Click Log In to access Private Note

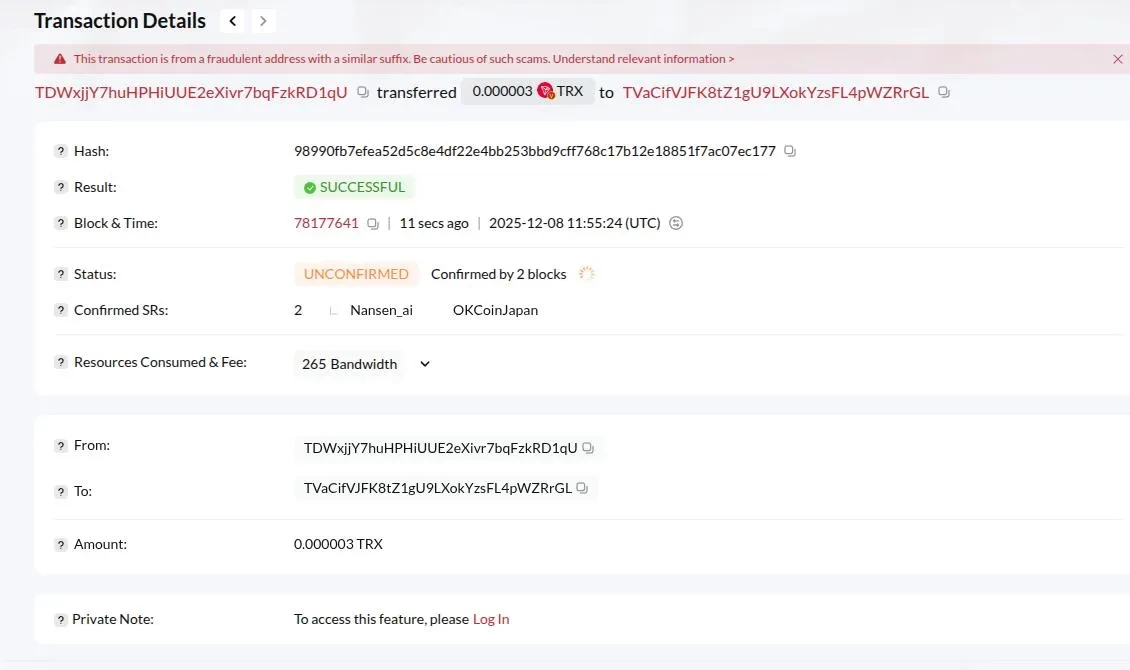click(x=490, y=619)
